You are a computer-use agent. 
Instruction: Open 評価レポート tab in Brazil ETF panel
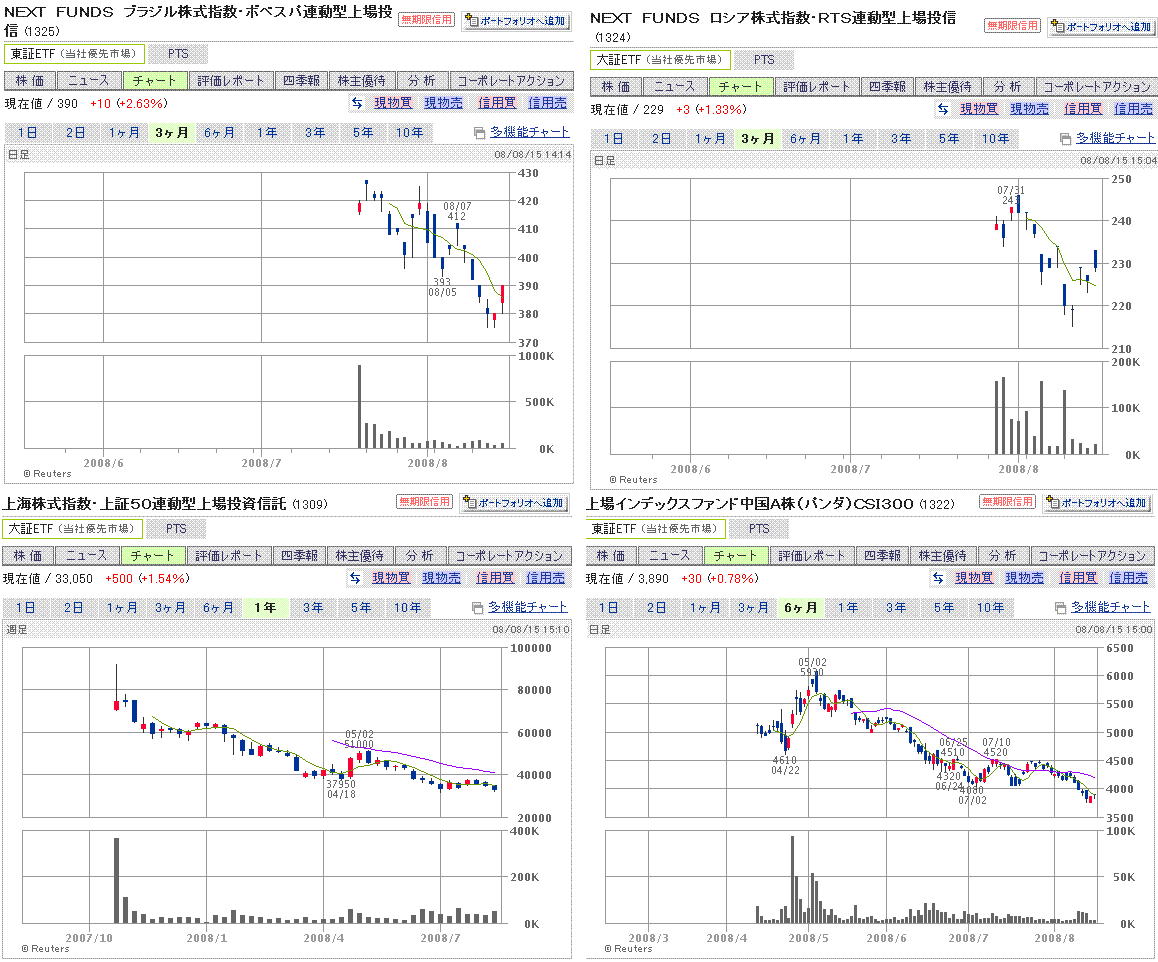230,80
